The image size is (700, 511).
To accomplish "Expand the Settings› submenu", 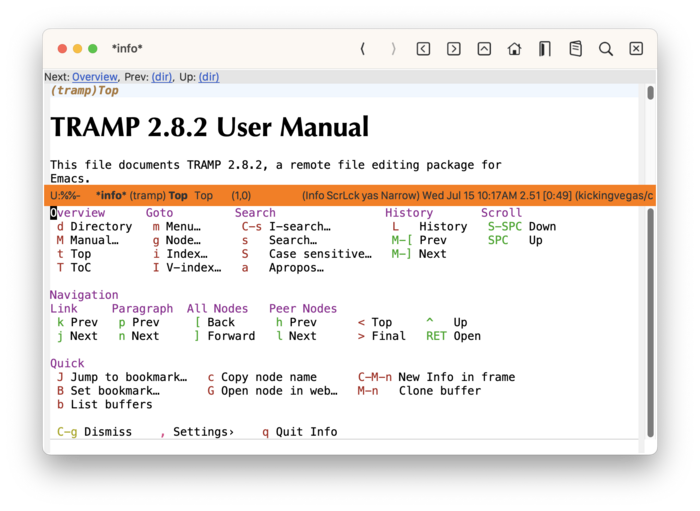I will [197, 432].
